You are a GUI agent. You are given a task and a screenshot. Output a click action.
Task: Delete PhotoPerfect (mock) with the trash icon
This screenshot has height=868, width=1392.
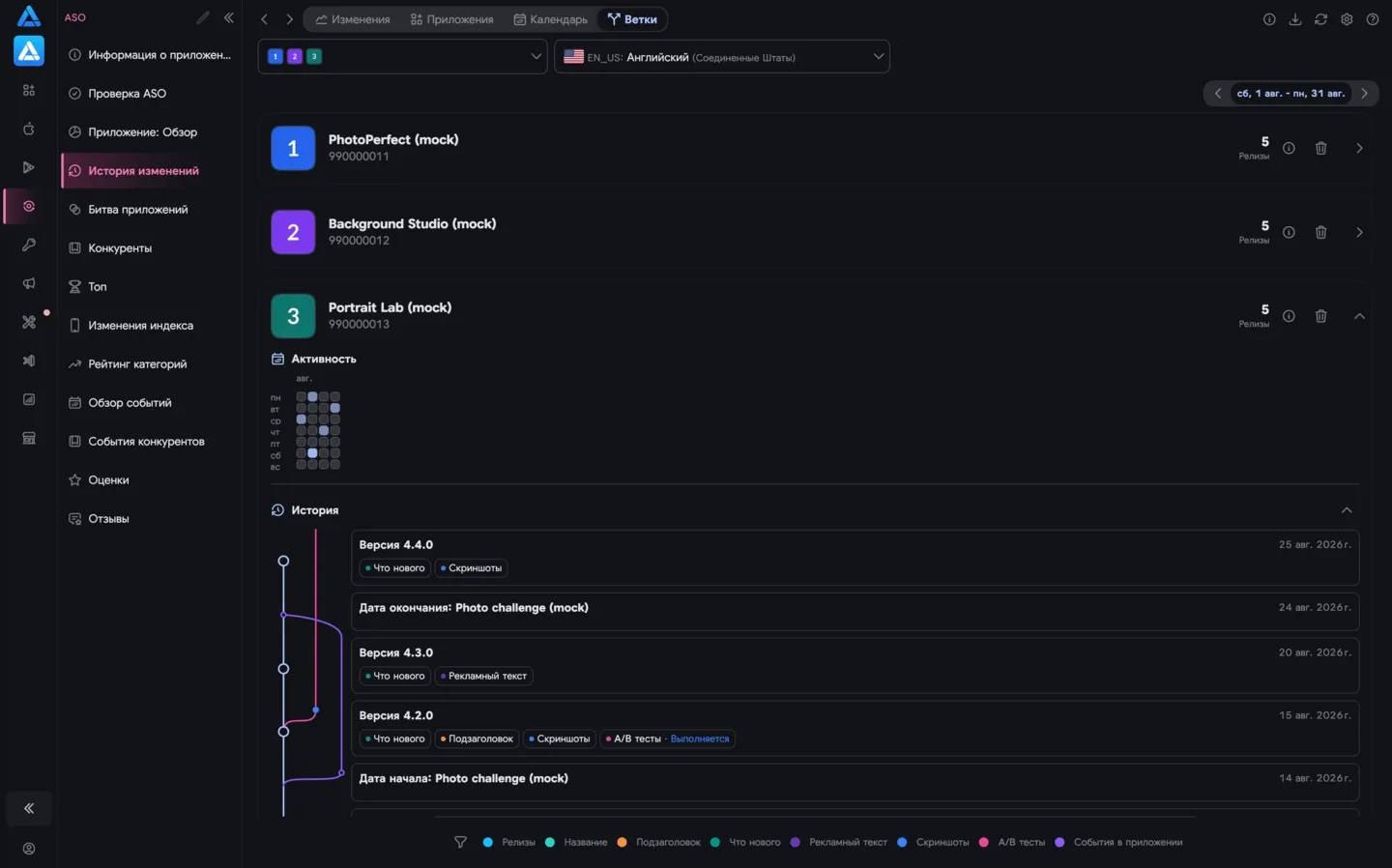pyautogui.click(x=1320, y=148)
